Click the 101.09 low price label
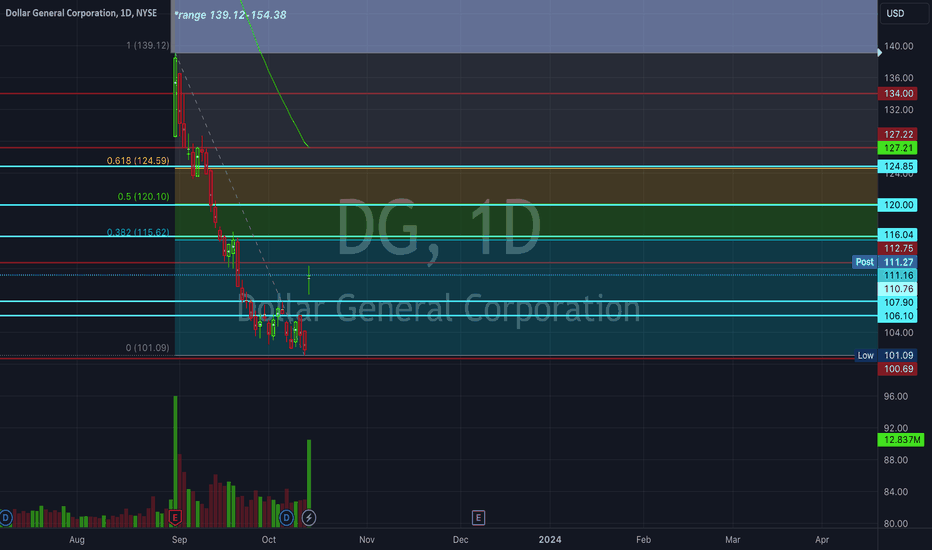 898,356
